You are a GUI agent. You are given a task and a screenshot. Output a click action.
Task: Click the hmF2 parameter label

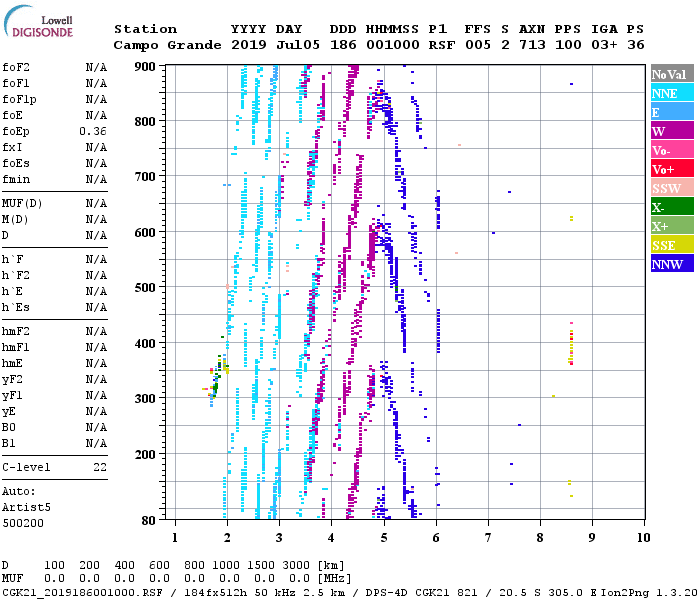[16, 331]
